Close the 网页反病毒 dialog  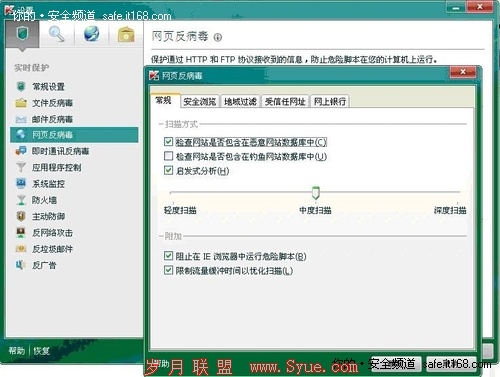(463, 72)
